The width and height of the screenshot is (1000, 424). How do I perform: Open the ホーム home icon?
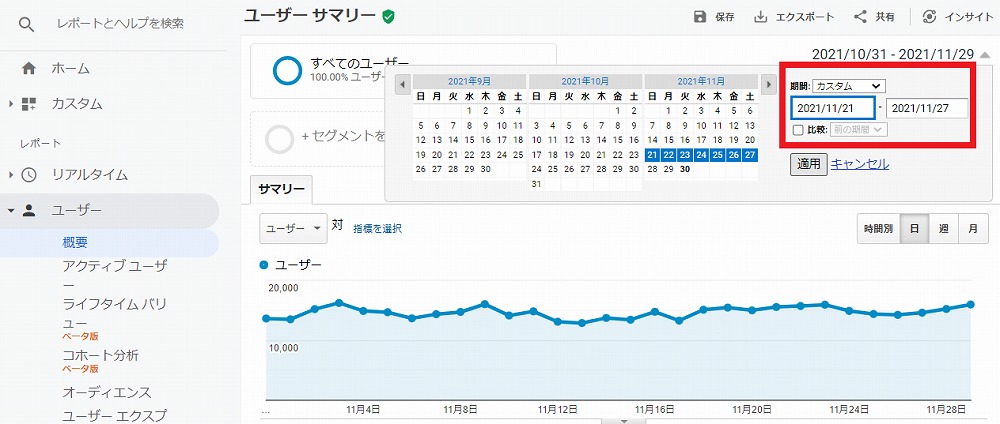(x=29, y=68)
